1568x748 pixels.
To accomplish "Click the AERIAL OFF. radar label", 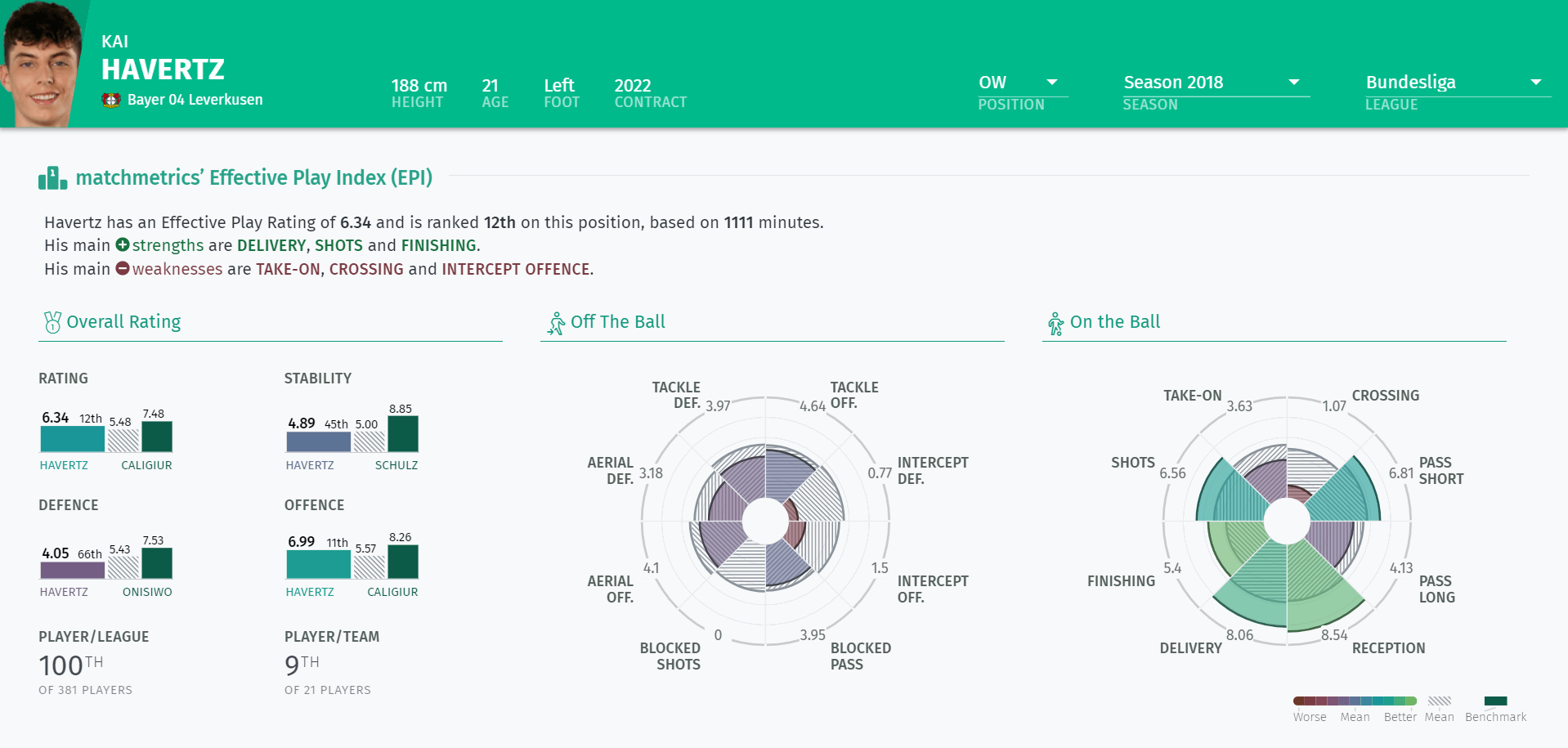I will 611,589.
